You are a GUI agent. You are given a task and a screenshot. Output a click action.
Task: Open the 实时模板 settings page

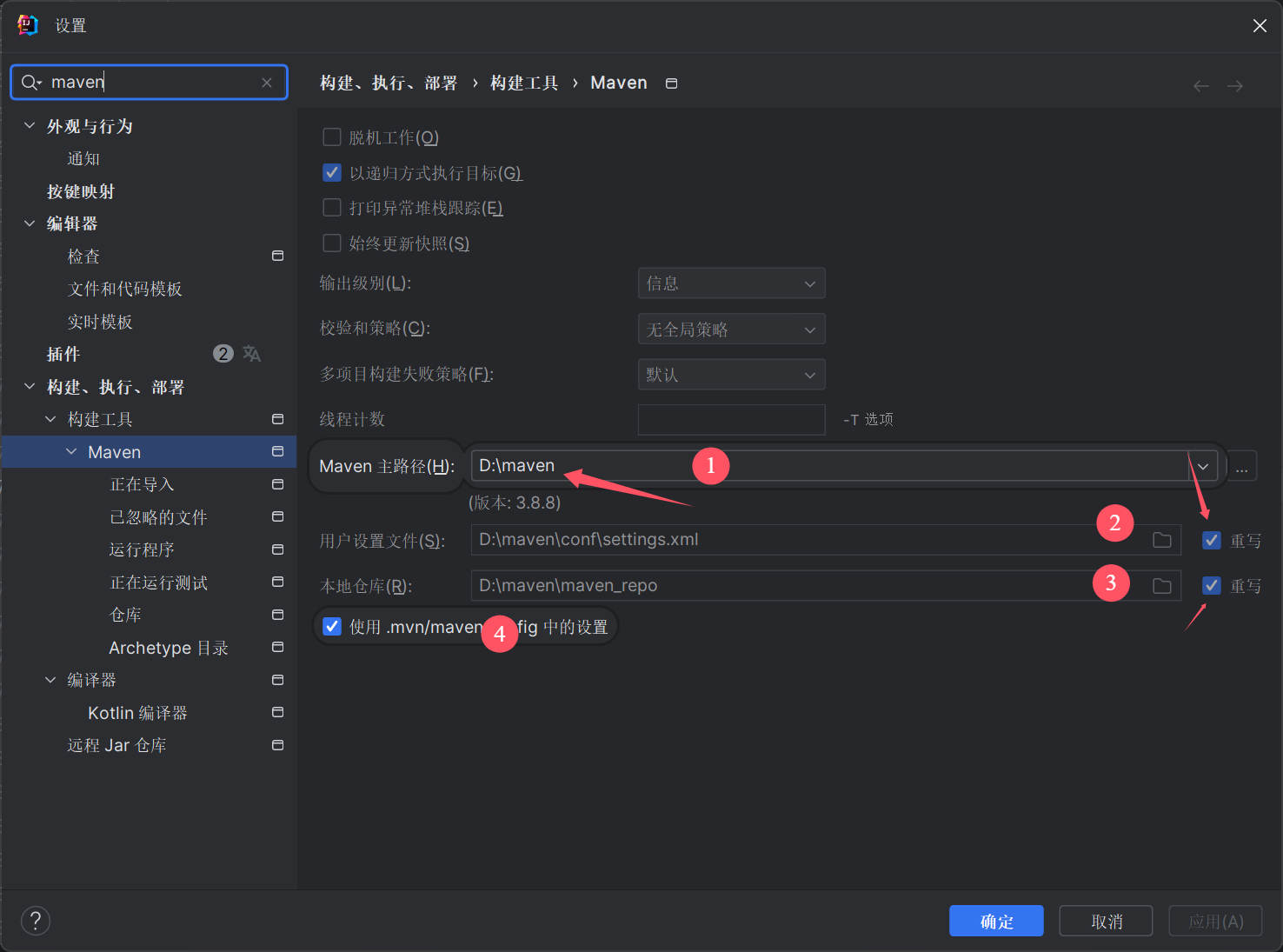pyautogui.click(x=100, y=322)
